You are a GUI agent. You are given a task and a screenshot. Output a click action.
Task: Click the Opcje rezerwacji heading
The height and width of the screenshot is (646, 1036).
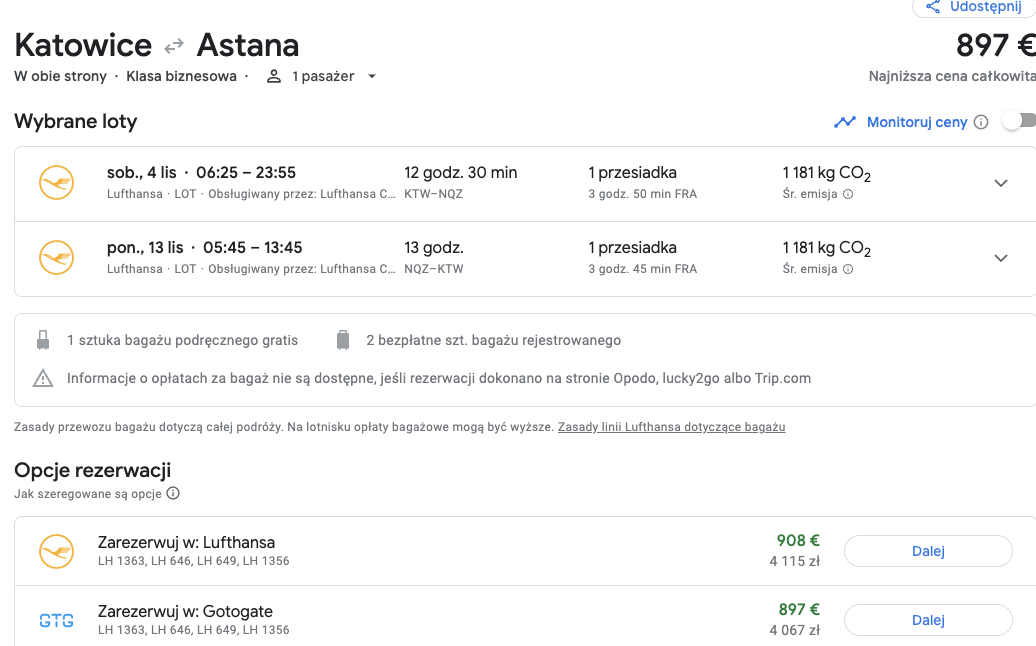coord(92,470)
